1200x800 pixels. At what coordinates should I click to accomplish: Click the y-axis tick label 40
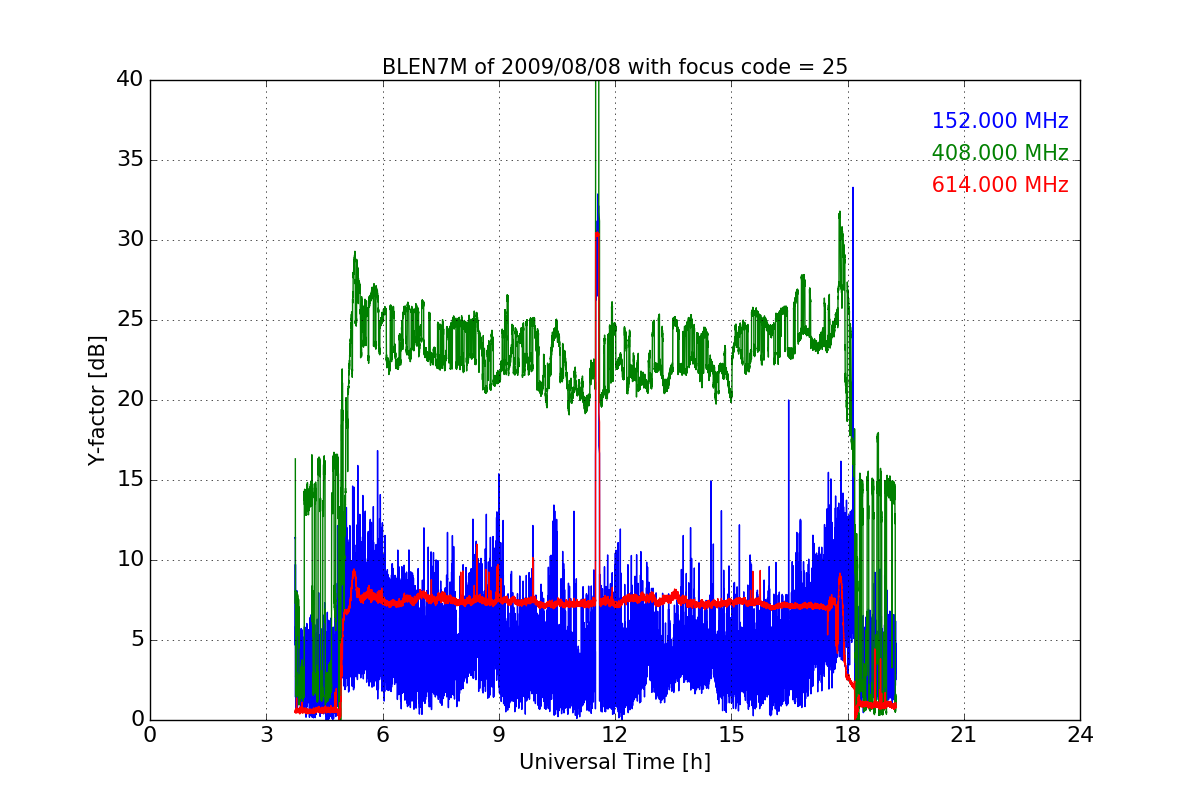[x=130, y=80]
